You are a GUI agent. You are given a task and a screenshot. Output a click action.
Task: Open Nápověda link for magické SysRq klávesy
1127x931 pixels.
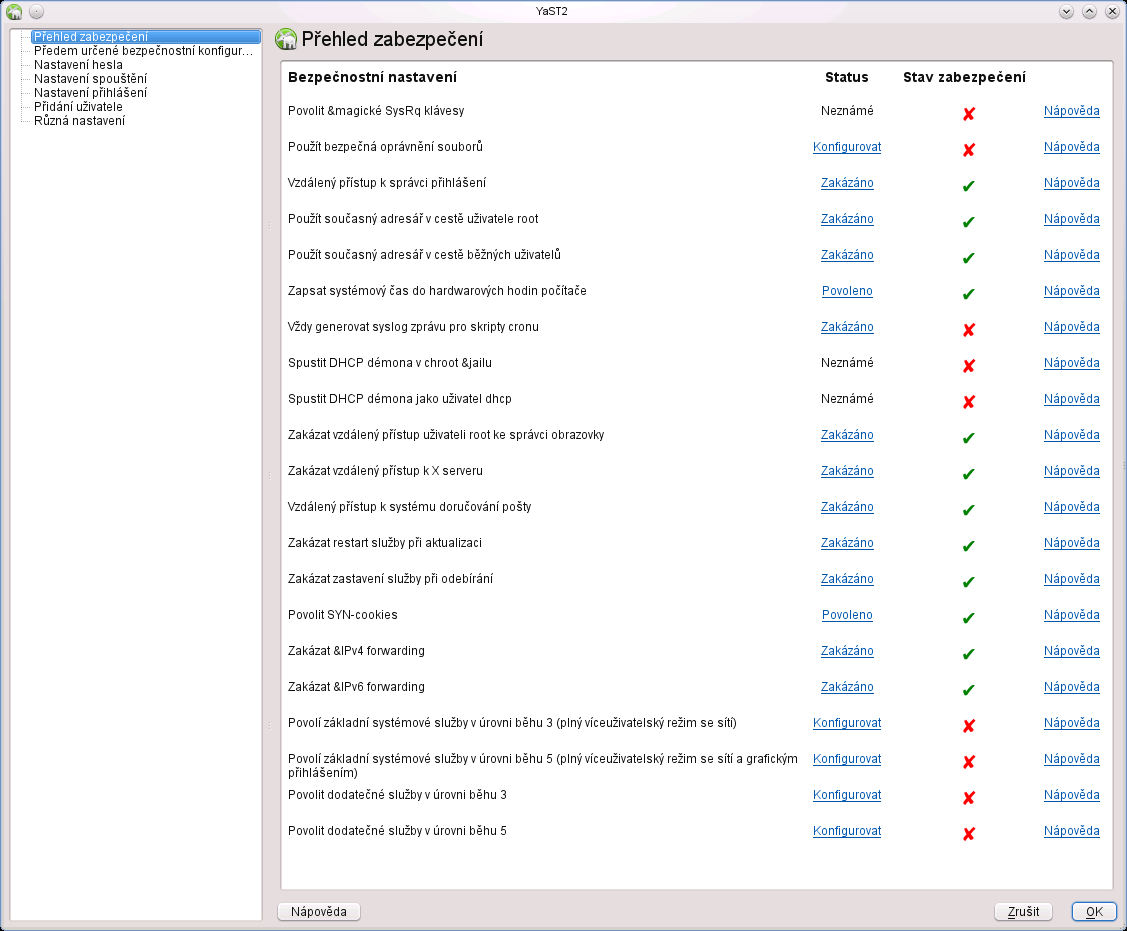coord(1071,111)
